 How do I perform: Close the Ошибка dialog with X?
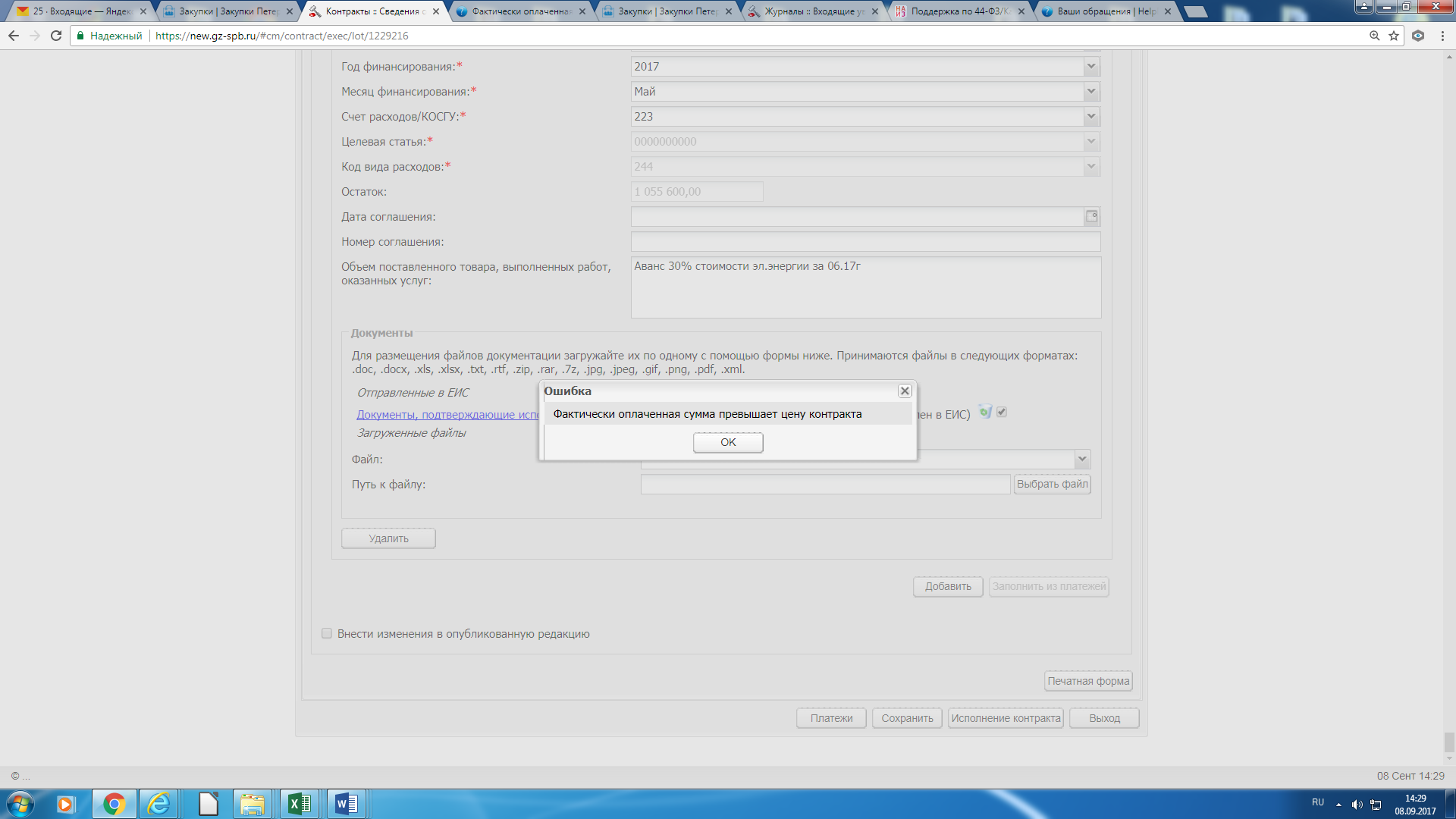tap(905, 391)
